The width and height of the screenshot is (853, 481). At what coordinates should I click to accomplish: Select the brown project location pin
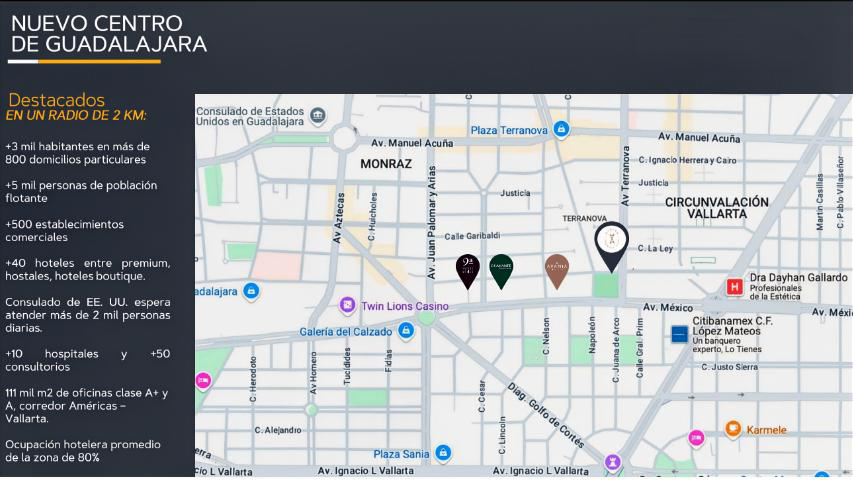[x=557, y=272]
